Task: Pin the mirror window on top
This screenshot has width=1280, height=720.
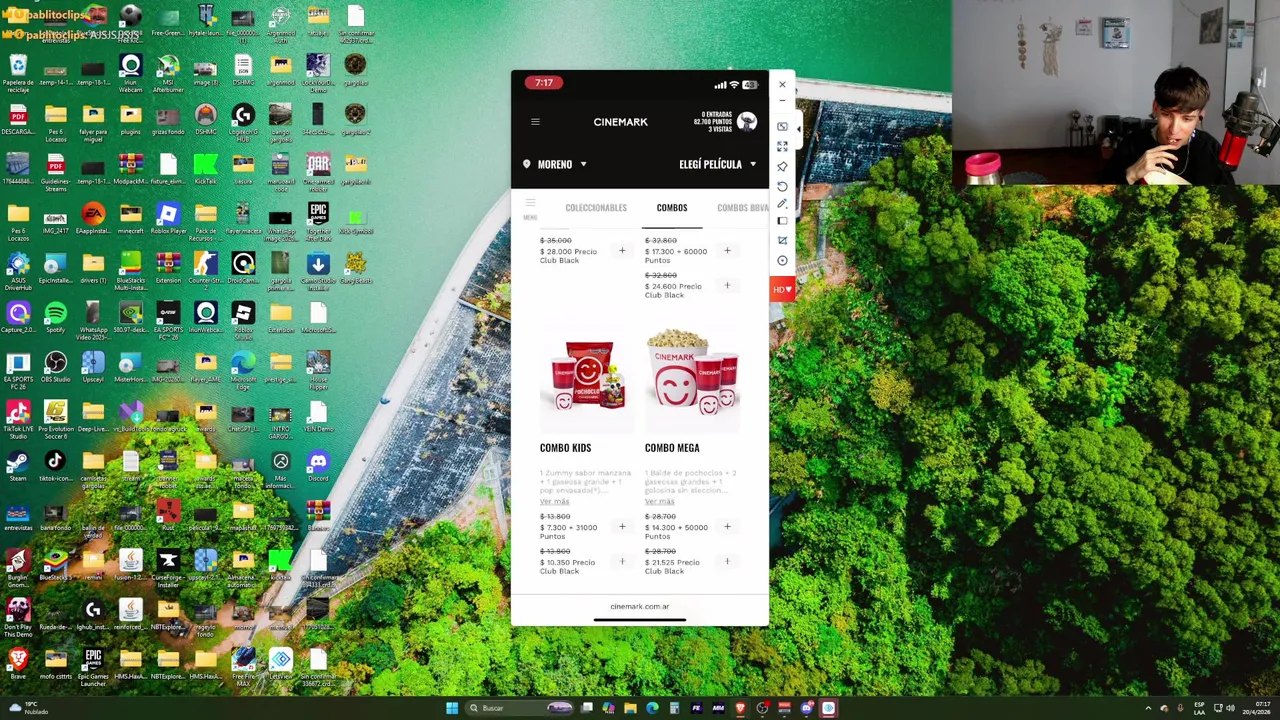Action: [x=782, y=166]
